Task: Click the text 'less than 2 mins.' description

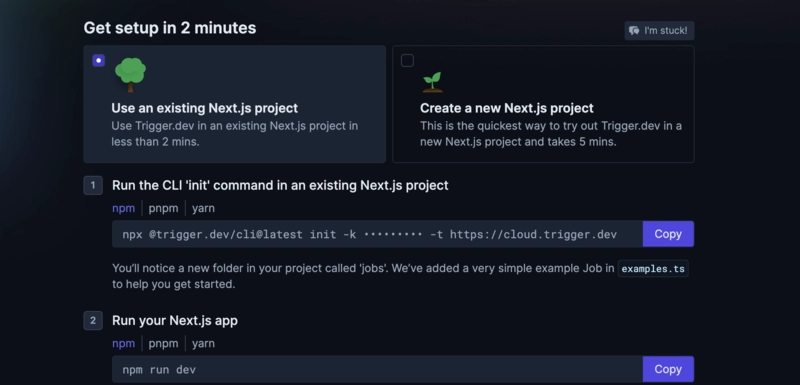Action: [x=155, y=142]
